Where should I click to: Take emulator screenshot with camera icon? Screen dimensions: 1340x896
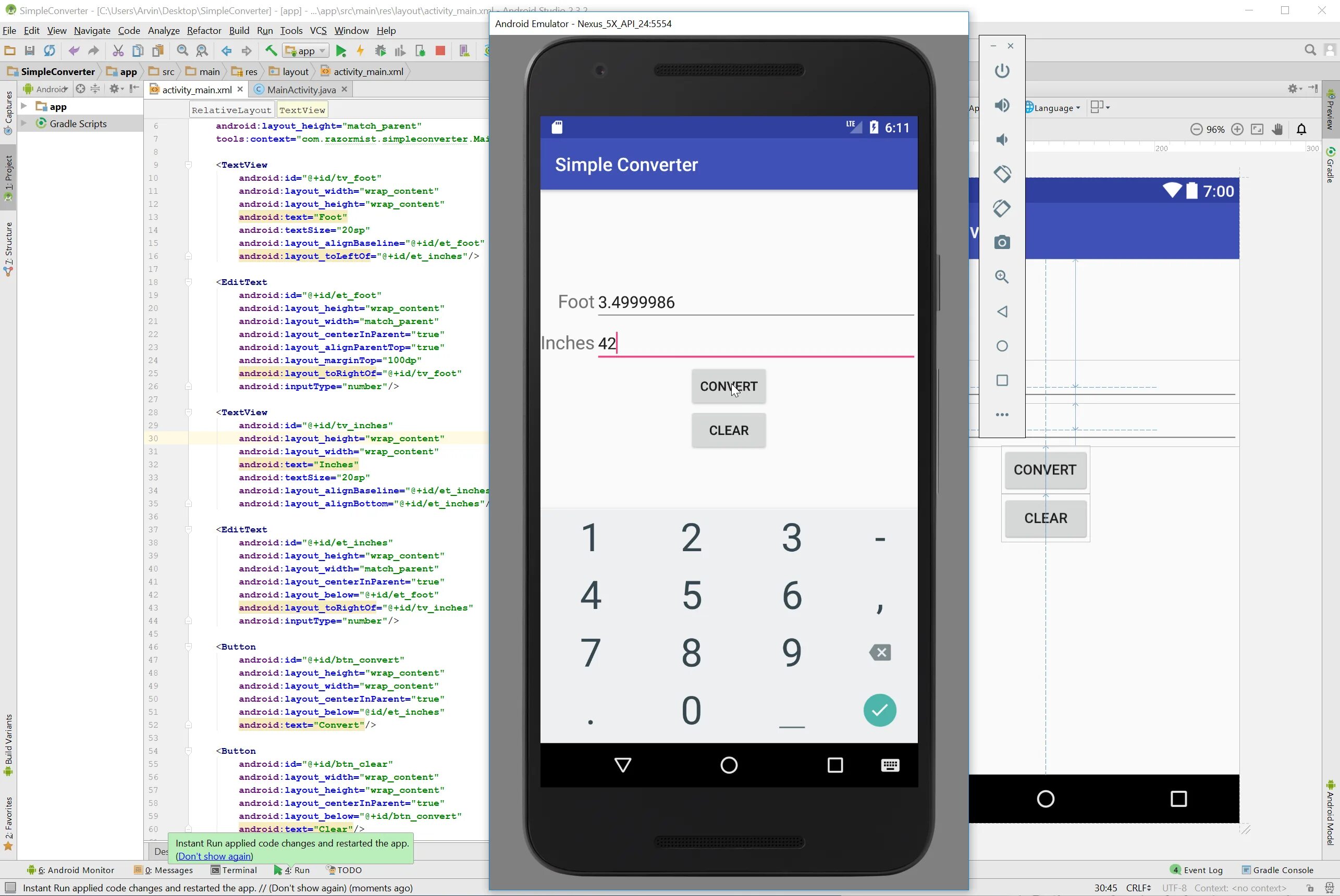[x=1002, y=243]
